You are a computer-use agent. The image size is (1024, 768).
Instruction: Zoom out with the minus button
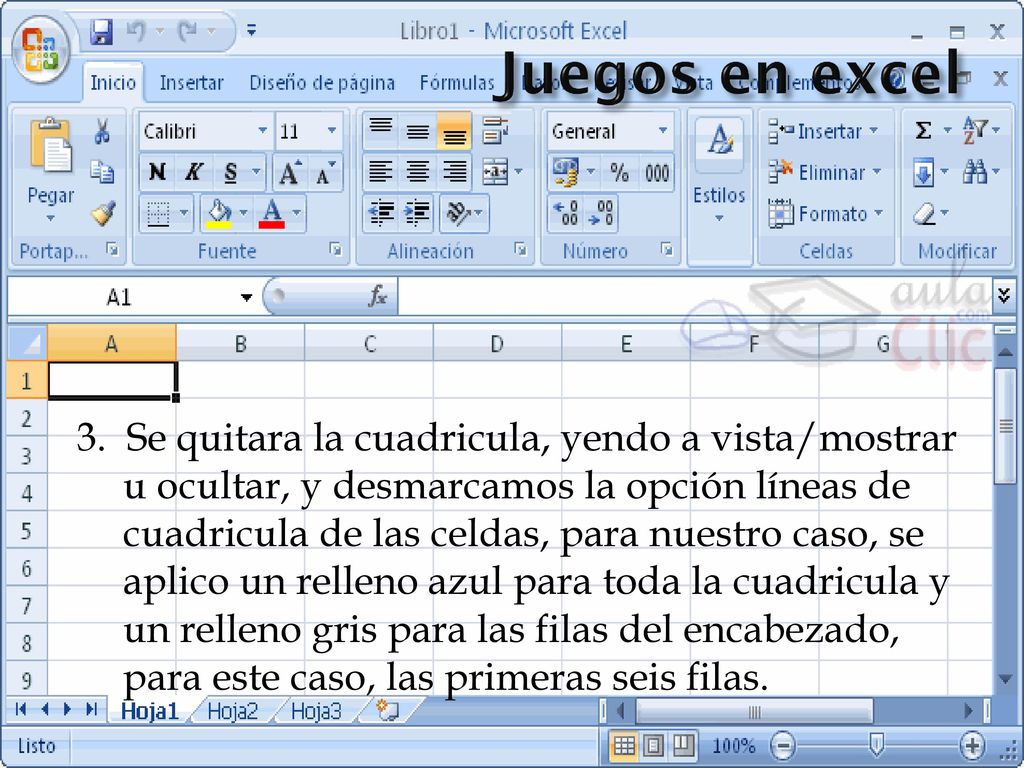coord(782,745)
